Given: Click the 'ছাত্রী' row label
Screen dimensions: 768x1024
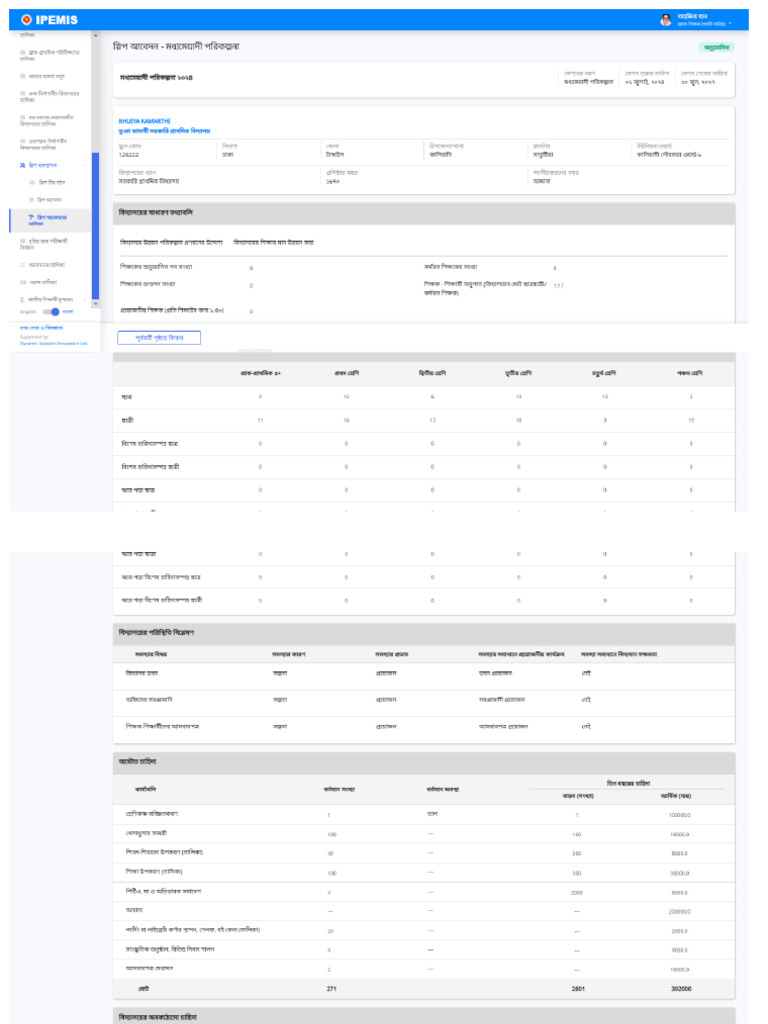Looking at the screenshot, I should (127, 421).
